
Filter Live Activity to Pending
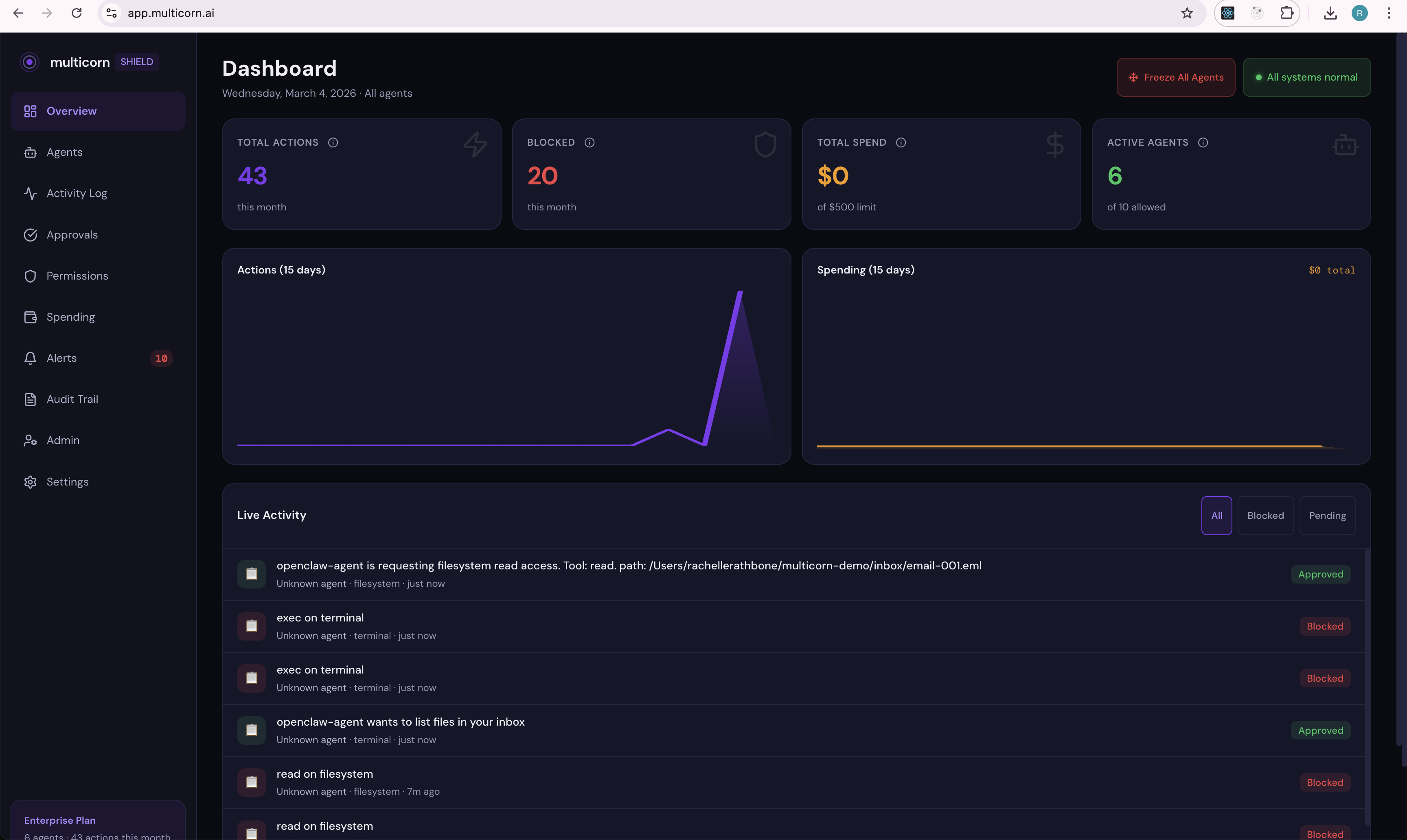point(1327,516)
